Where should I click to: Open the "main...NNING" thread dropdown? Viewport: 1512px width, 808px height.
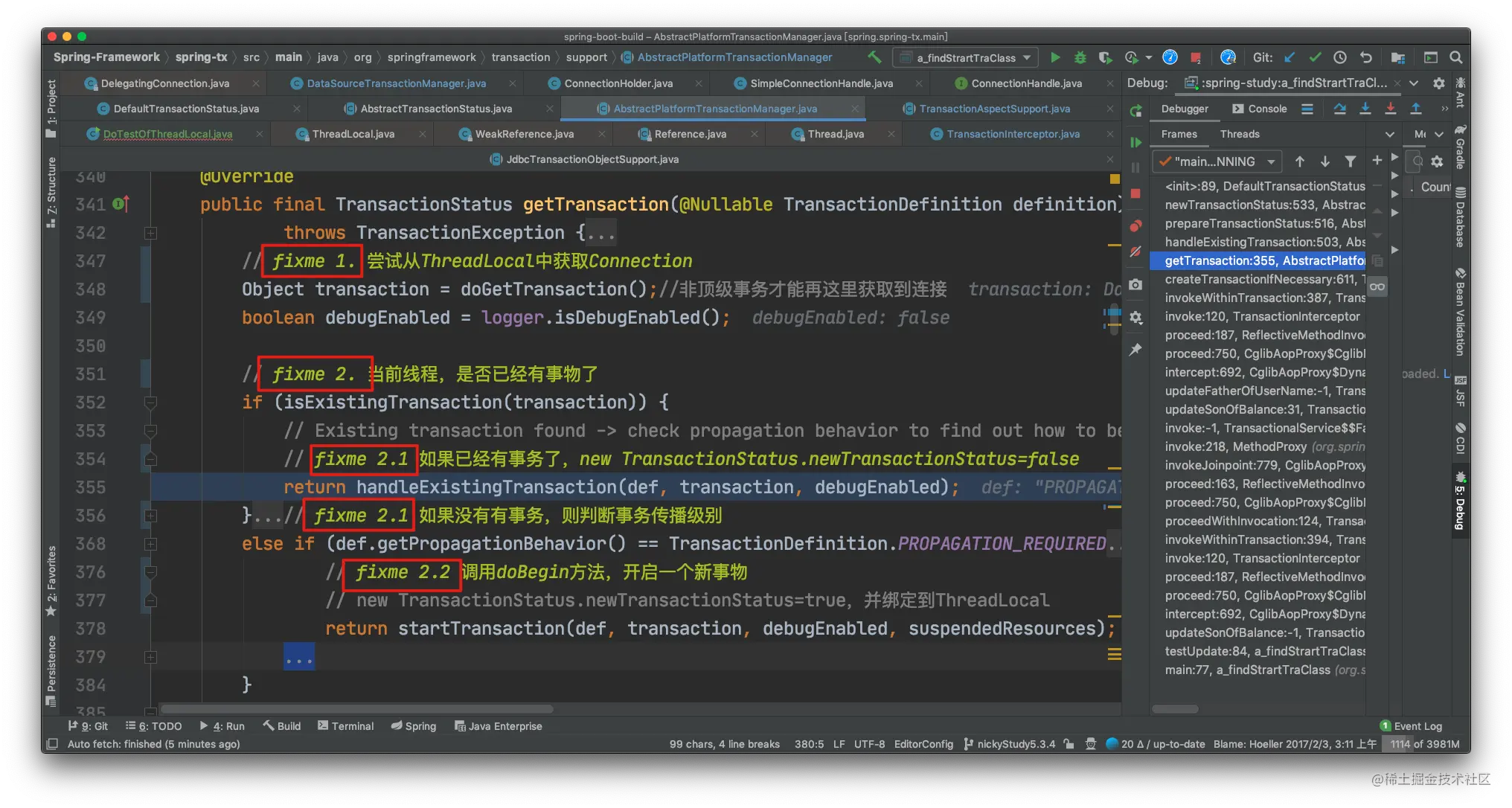(1216, 161)
